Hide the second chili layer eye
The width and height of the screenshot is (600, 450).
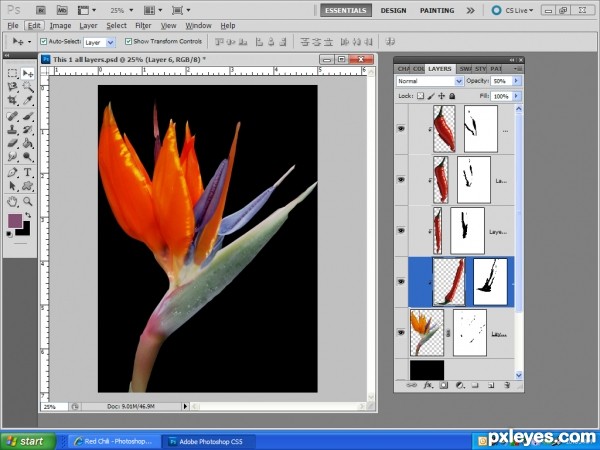[x=401, y=179]
